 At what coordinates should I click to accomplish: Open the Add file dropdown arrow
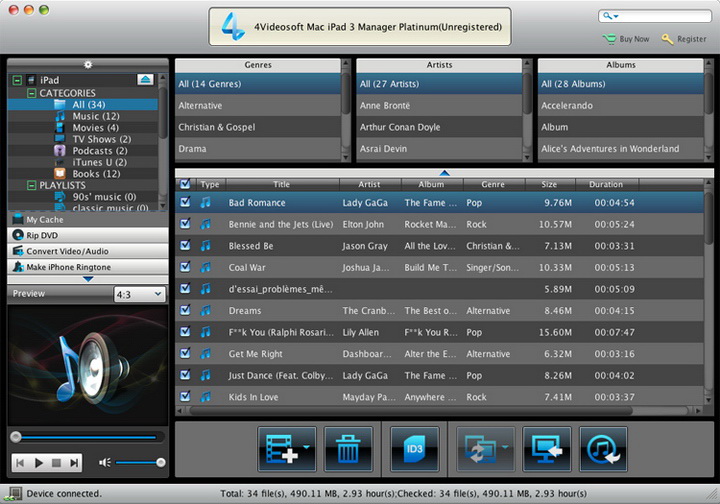306,446
